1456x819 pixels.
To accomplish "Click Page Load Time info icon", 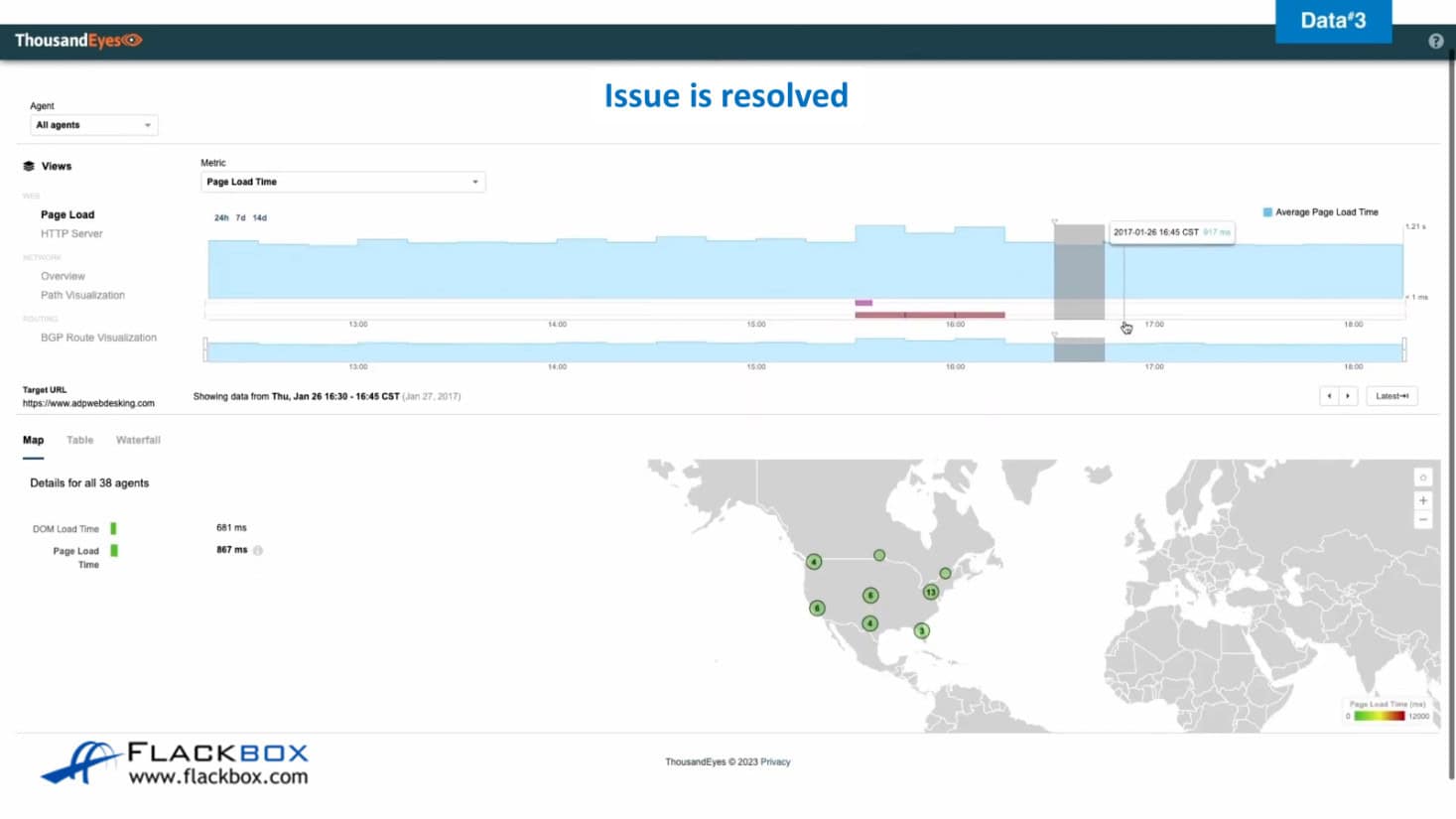I will coord(258,550).
